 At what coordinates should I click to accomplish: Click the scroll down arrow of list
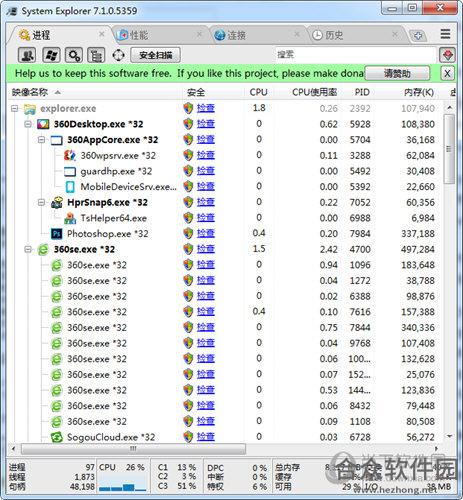coord(449,437)
